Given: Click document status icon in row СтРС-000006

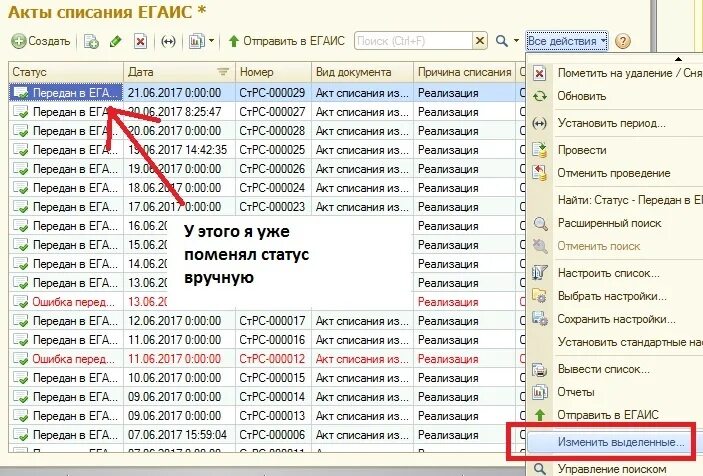Looking at the screenshot, I should click(21, 435).
